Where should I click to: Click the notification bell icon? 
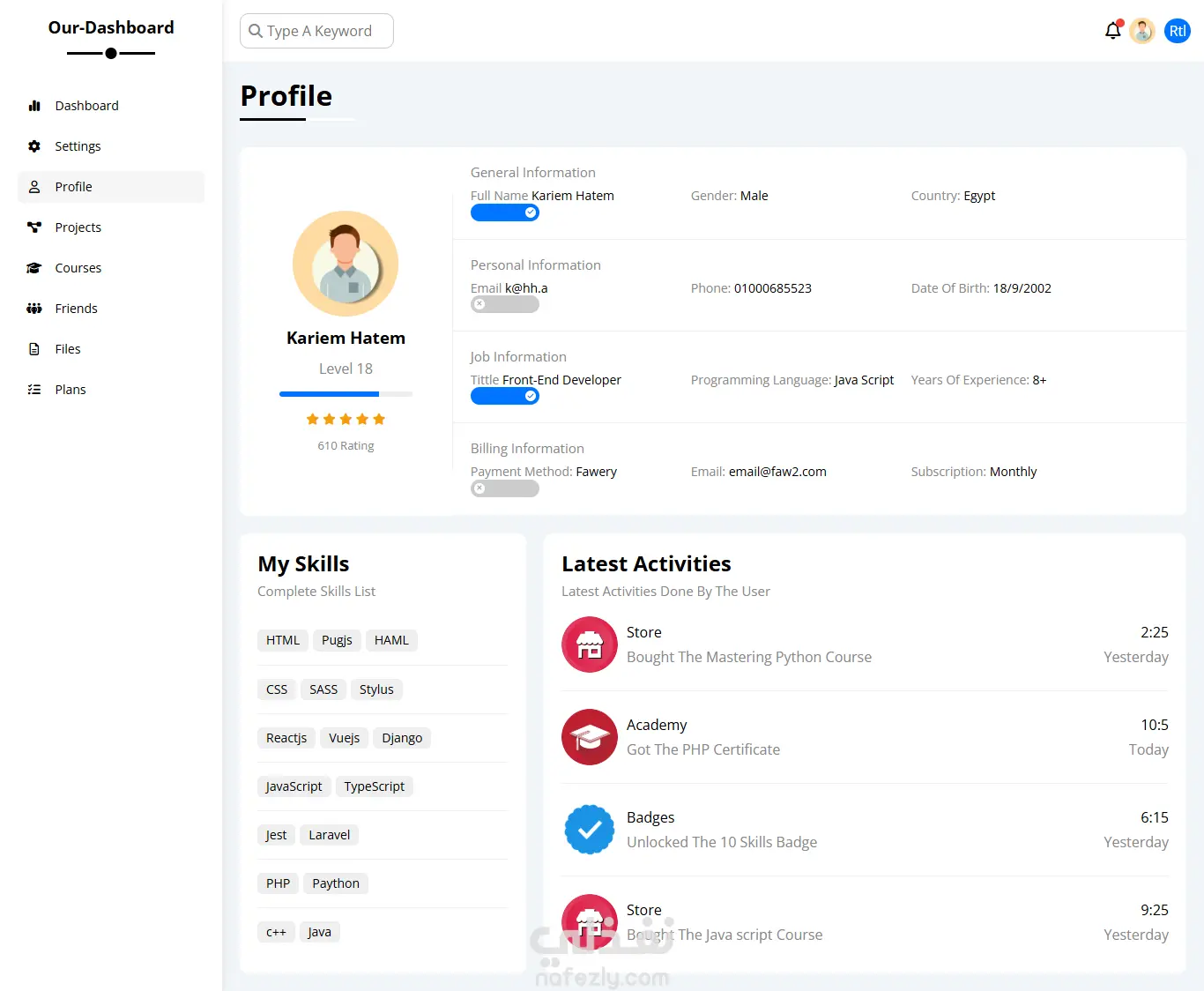(1112, 32)
